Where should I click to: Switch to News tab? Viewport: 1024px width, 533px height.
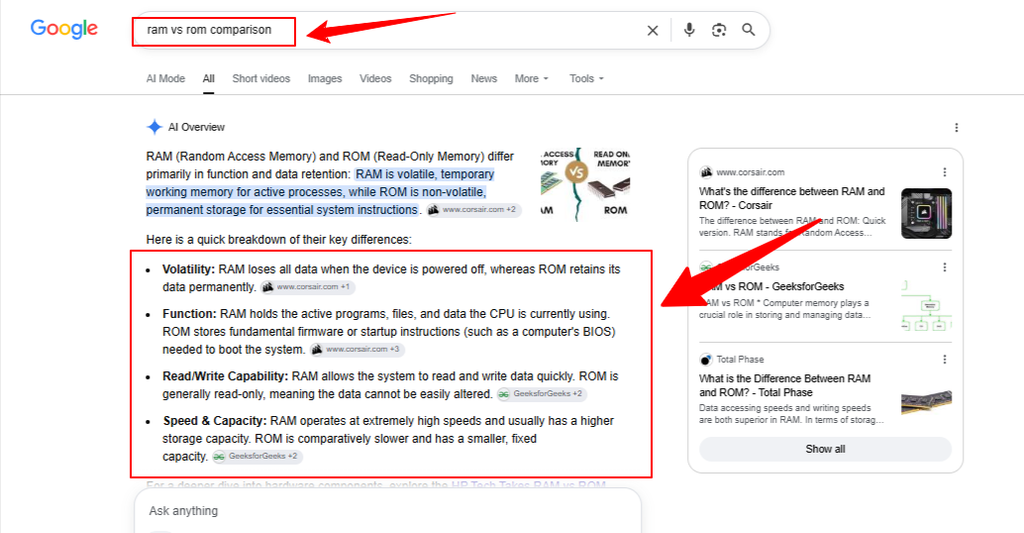pyautogui.click(x=484, y=78)
